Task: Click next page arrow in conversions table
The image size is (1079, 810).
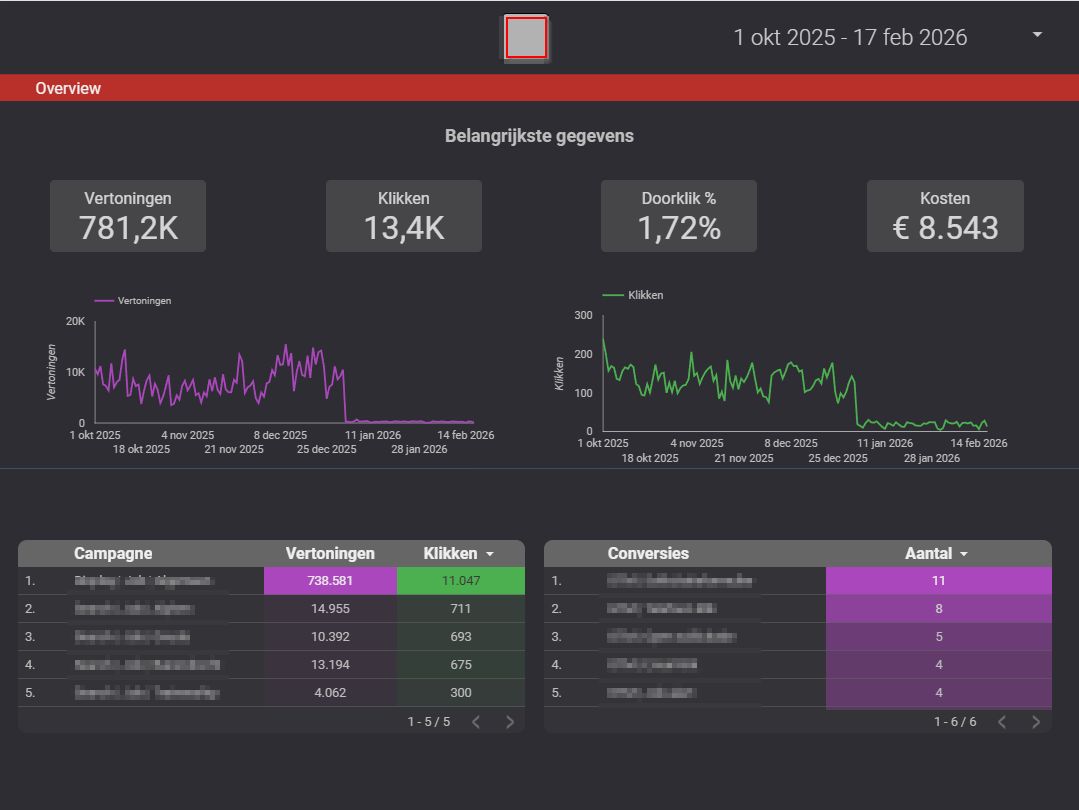Action: coord(1036,722)
